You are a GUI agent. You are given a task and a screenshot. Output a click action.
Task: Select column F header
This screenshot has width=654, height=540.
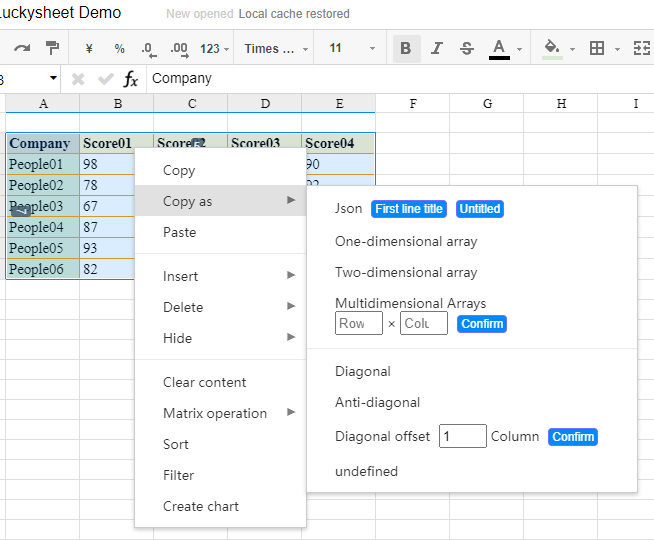(x=413, y=103)
